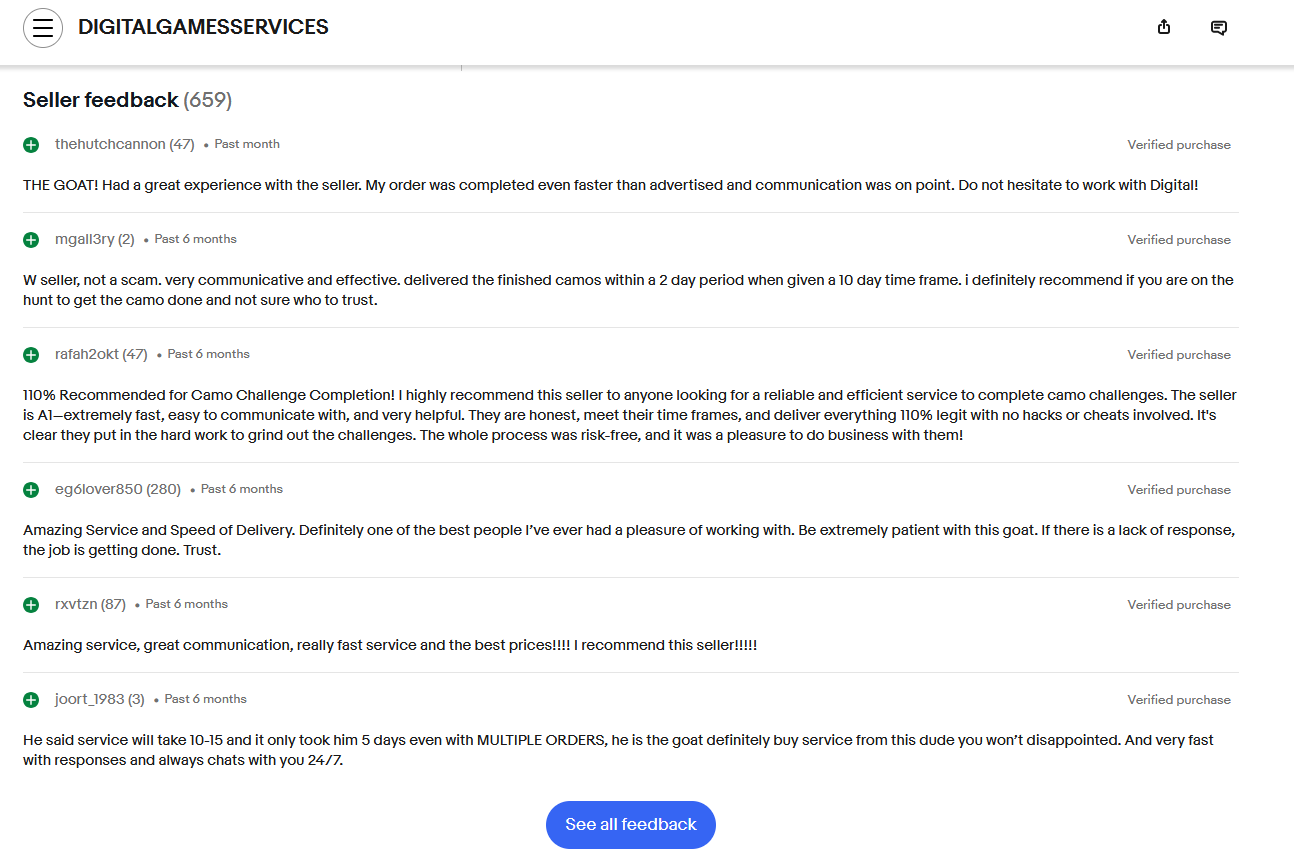The image size is (1294, 865).
Task: Open mgall3ry's user profile
Action: (84, 239)
